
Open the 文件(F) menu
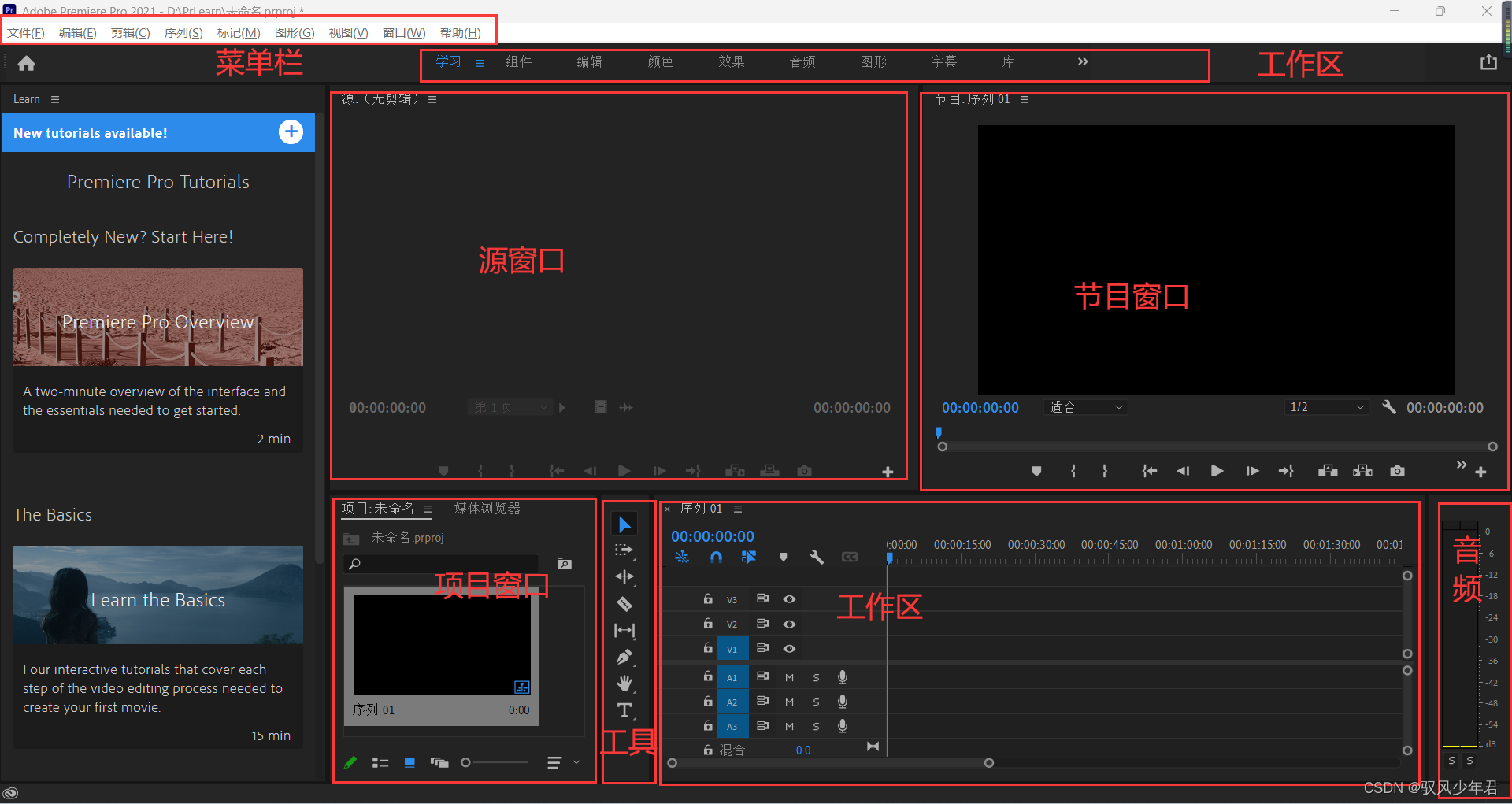26,32
